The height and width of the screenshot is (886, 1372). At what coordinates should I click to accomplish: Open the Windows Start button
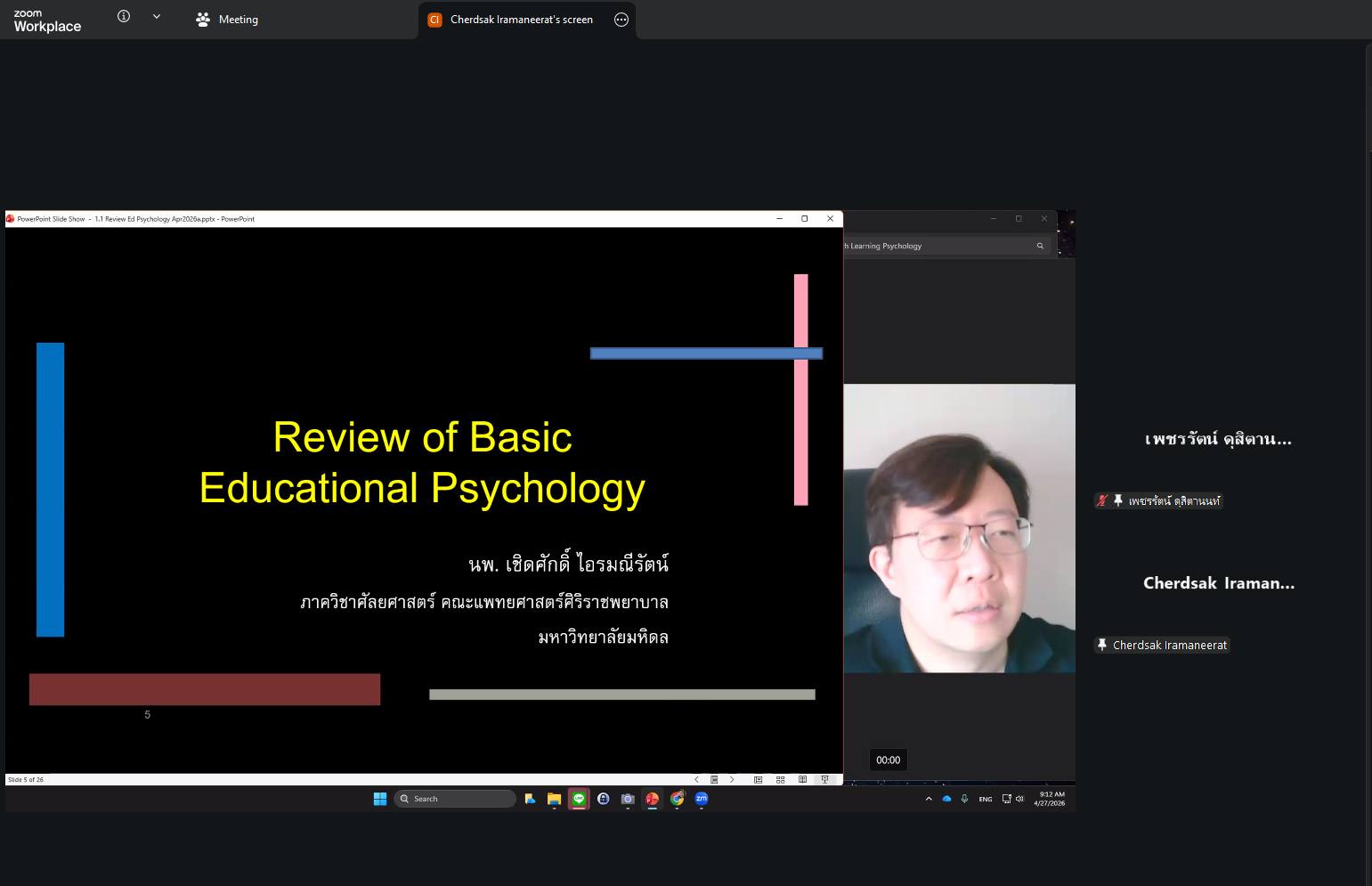click(380, 799)
